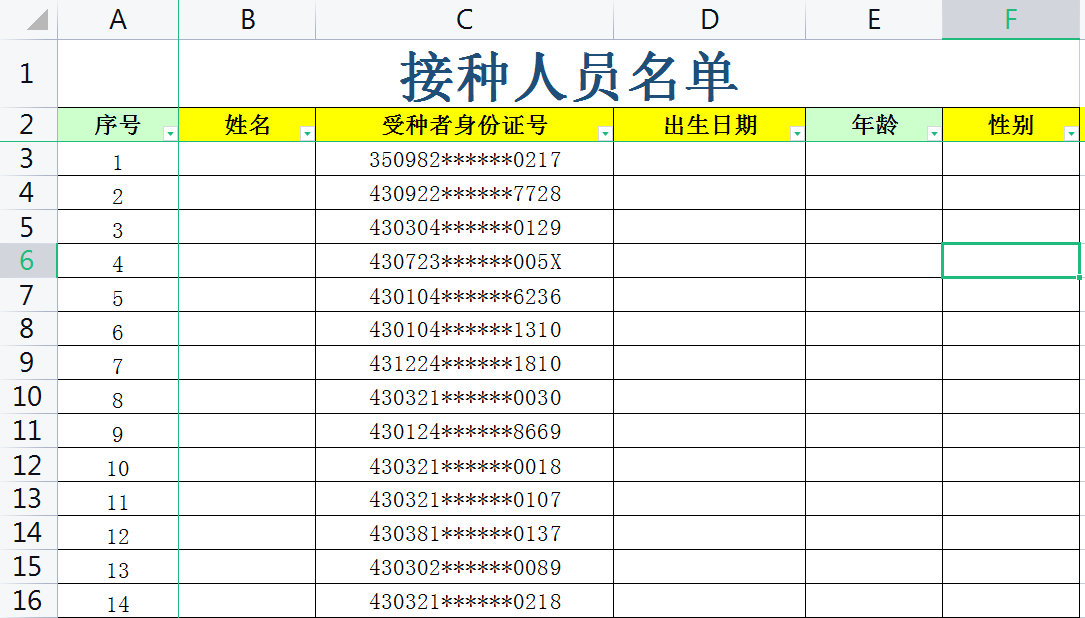Screen dimensions: 1085x618
Task: Open the filter dropdown on 姓名 column
Action: point(307,130)
